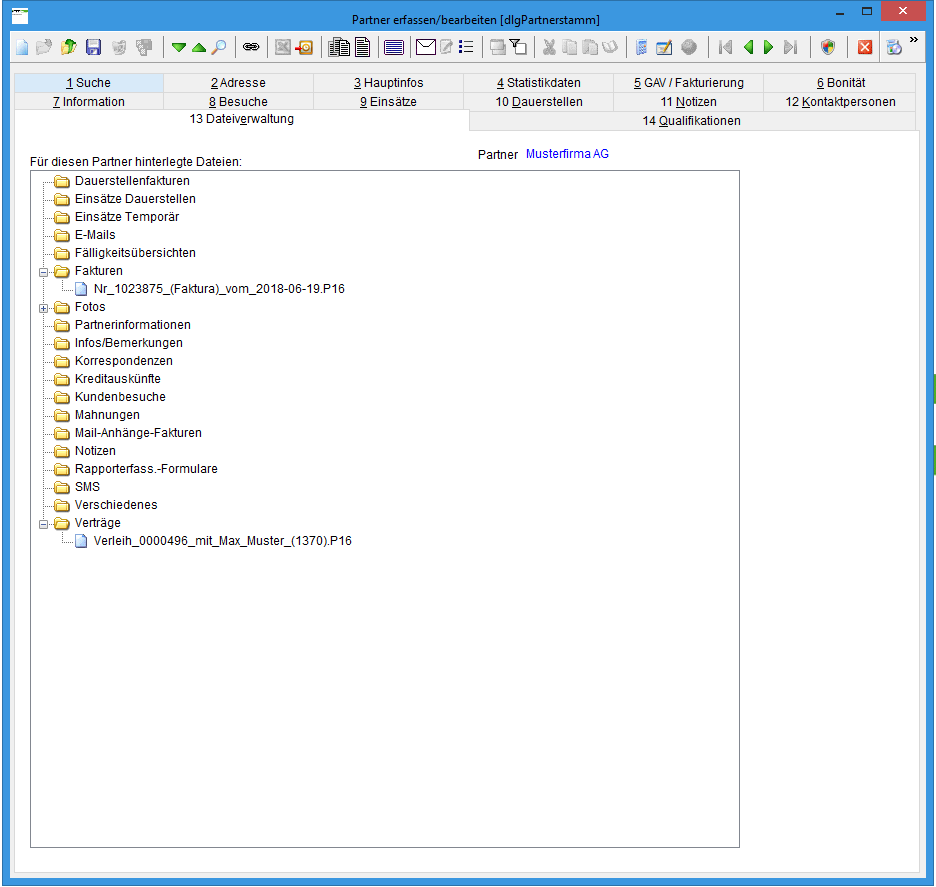Switch to the 6 Bonität tab

(x=840, y=83)
